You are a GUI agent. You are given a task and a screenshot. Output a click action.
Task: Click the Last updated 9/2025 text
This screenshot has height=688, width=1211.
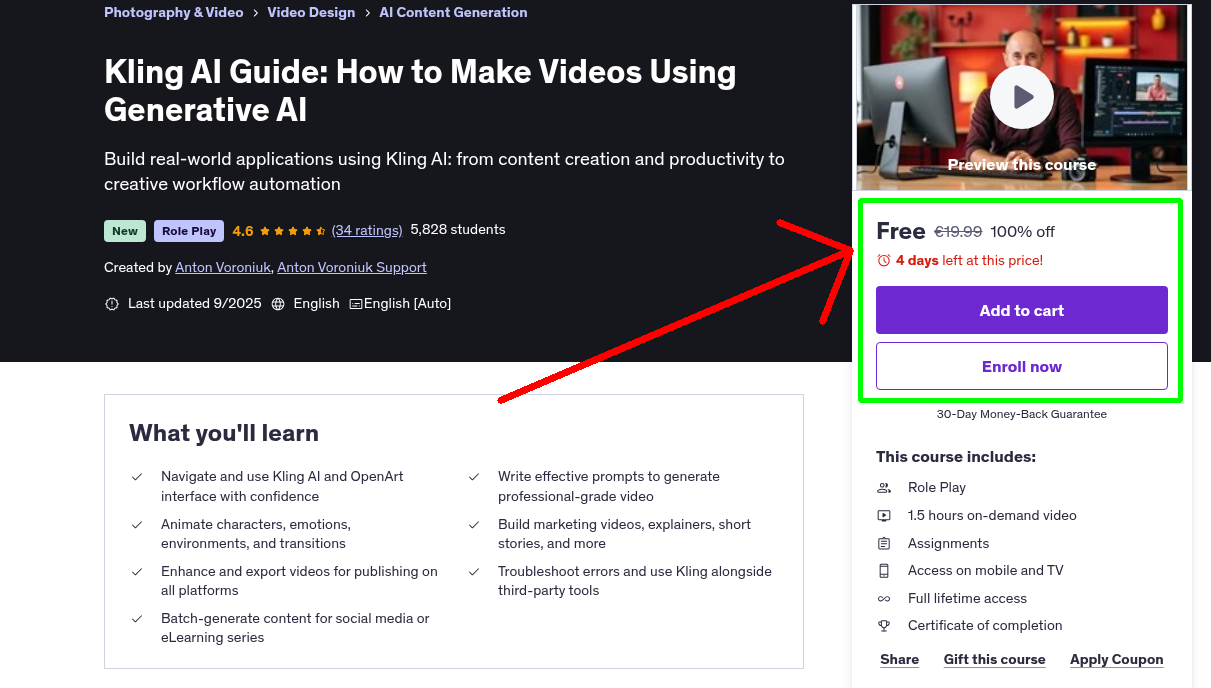[195, 304]
